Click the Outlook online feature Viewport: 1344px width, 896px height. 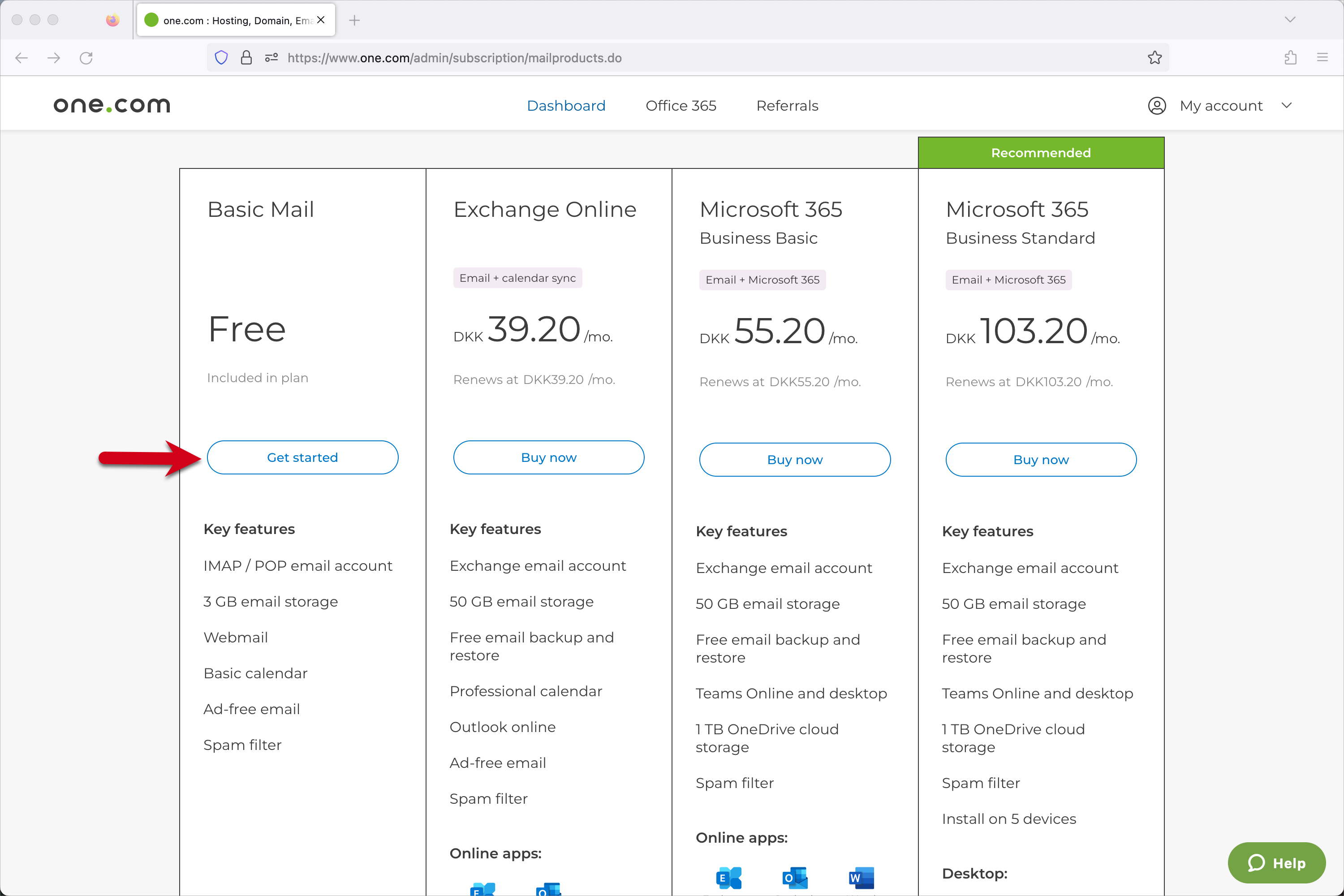502,727
